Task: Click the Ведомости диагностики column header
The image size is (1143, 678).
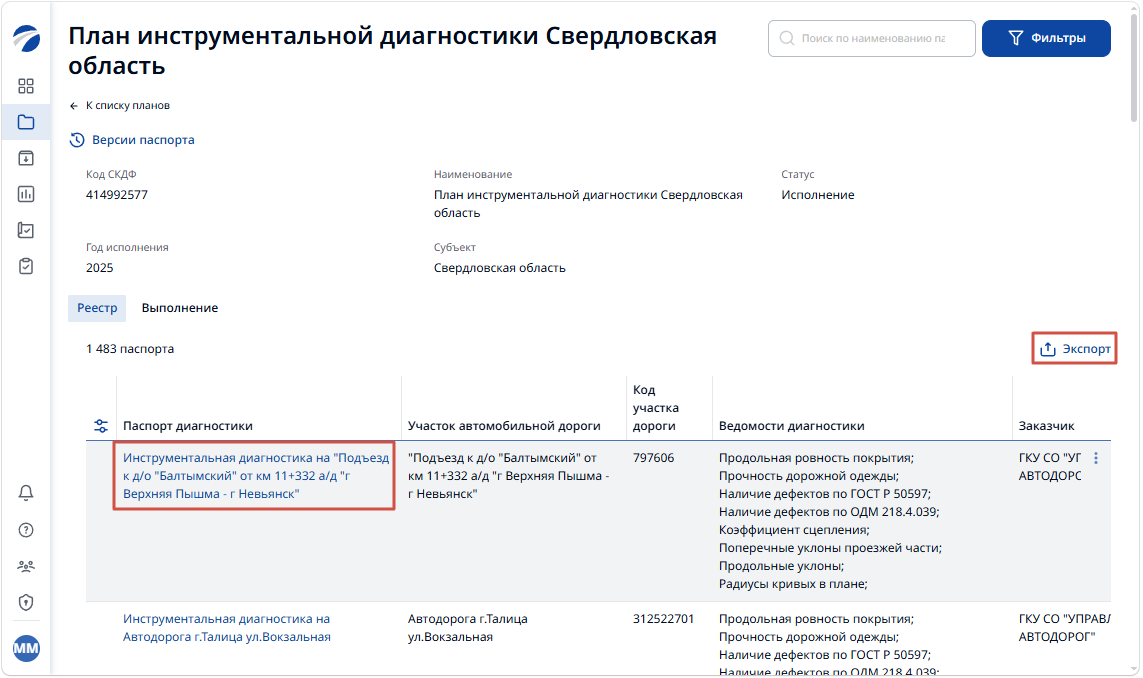Action: tap(792, 426)
